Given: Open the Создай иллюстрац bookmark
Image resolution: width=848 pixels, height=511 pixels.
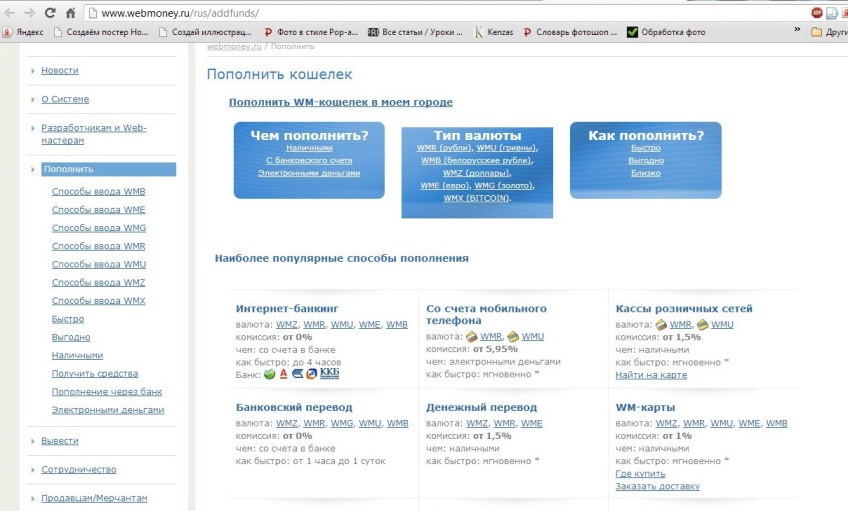Looking at the screenshot, I should pos(206,32).
